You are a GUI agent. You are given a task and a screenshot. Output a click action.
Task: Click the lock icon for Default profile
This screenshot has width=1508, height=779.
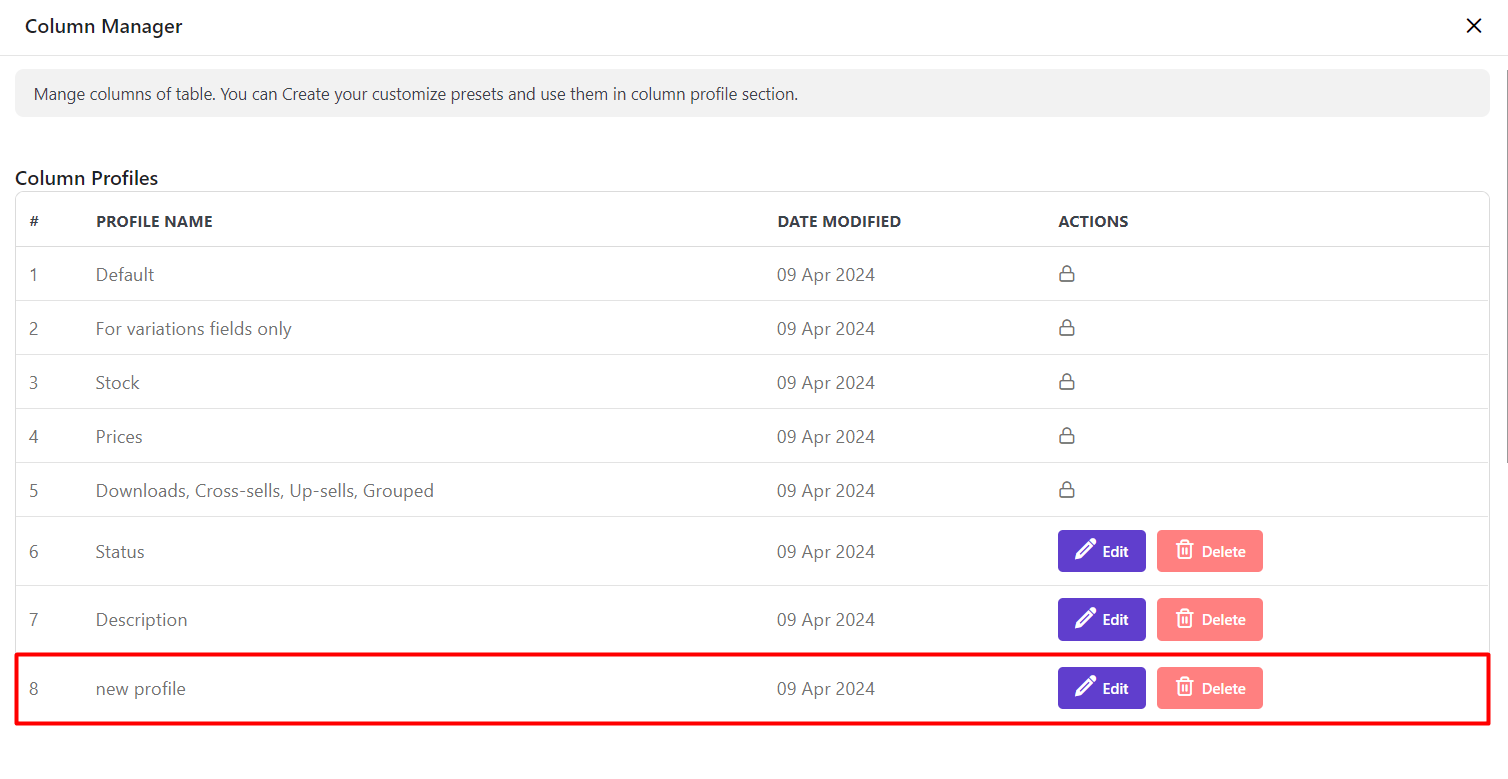coord(1066,274)
